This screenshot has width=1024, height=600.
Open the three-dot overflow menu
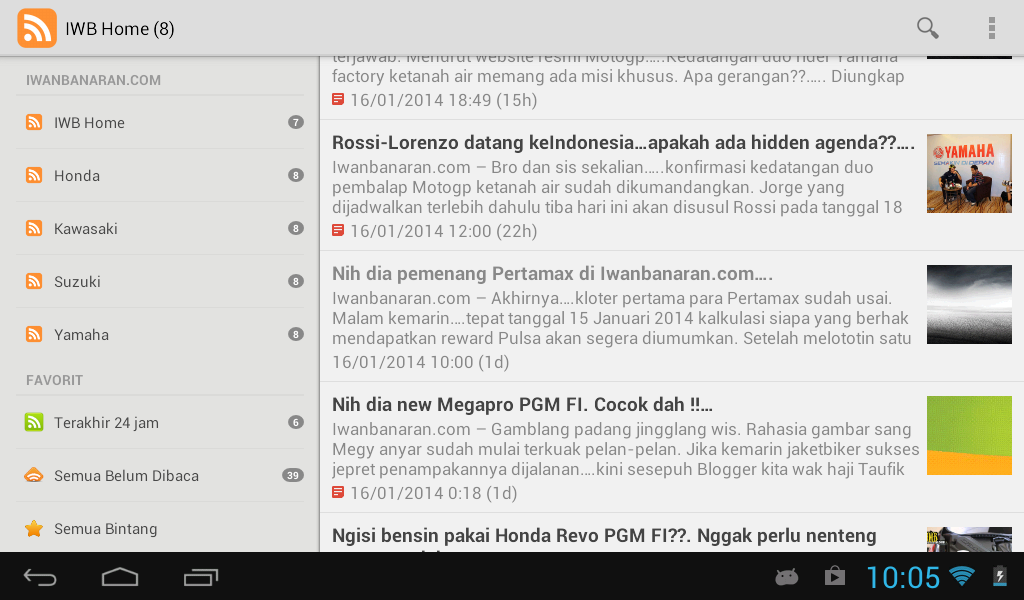[991, 28]
